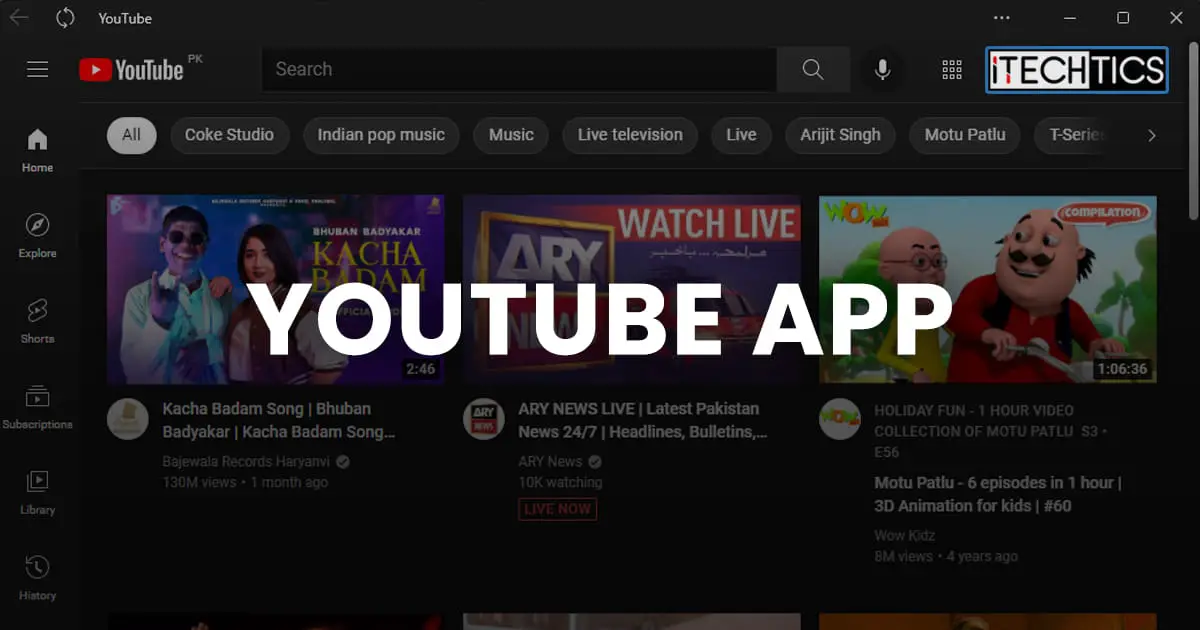1200x630 pixels.
Task: Click '8M views • 4 years ago' text
Action: click(x=946, y=556)
